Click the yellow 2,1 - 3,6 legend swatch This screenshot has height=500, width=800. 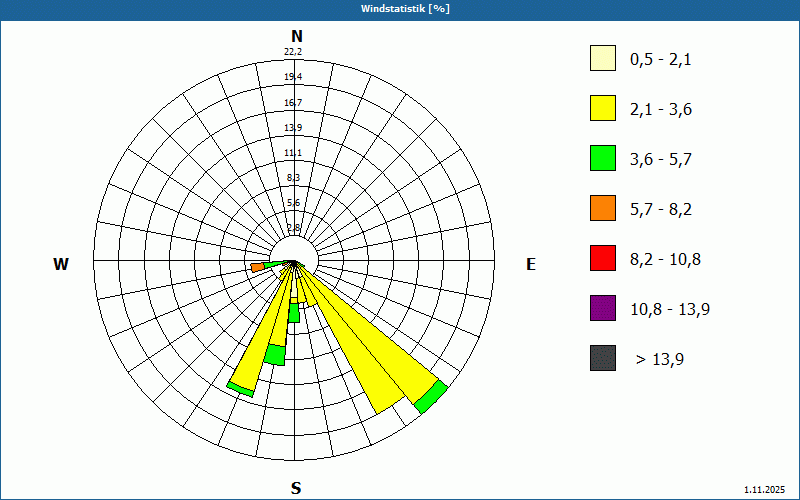coord(603,108)
